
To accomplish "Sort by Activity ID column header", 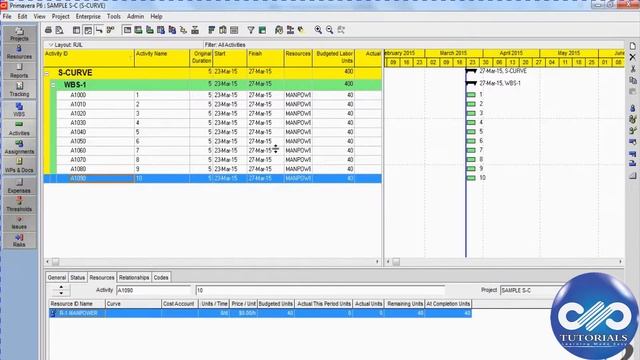I will pyautogui.click(x=89, y=58).
